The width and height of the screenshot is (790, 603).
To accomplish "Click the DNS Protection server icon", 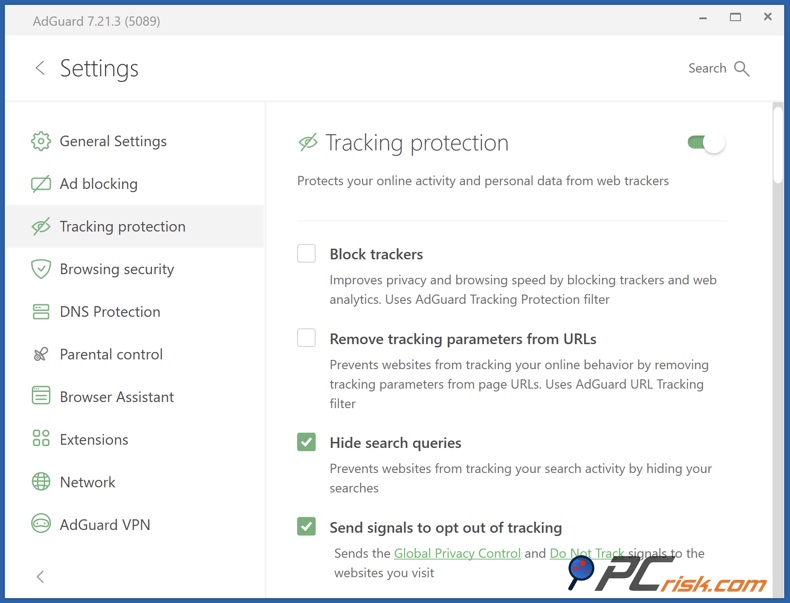I will pyautogui.click(x=41, y=312).
